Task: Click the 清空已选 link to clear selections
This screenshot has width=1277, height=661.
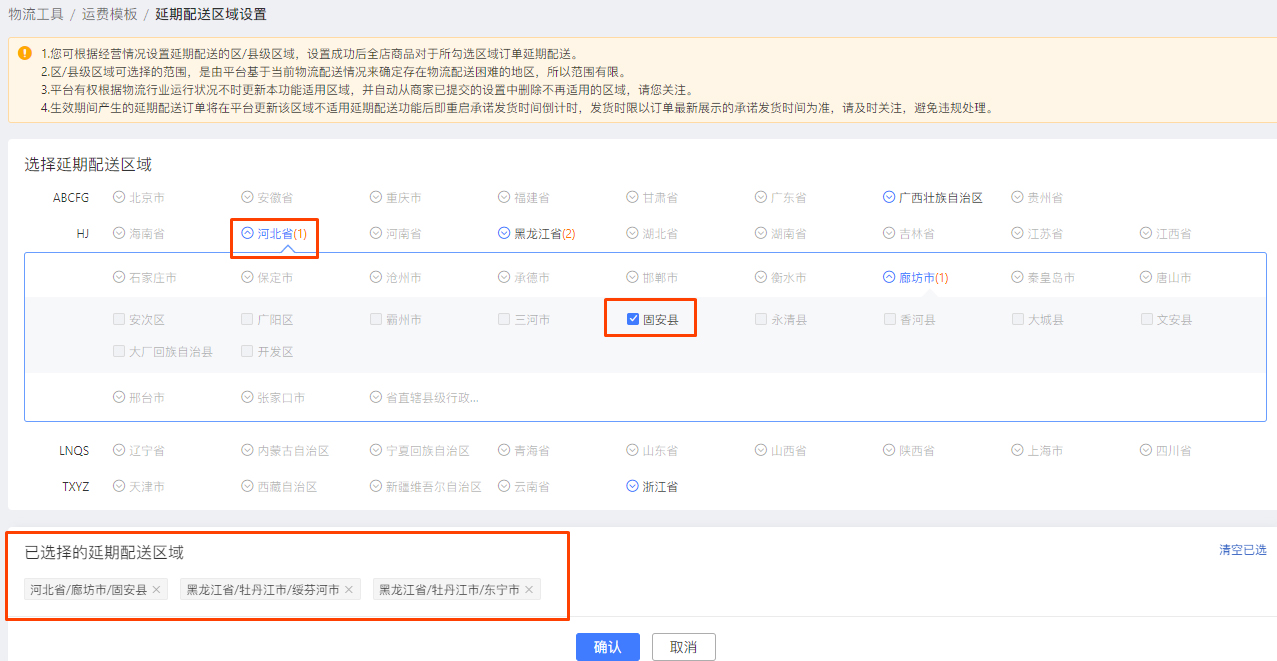Action: click(1242, 548)
